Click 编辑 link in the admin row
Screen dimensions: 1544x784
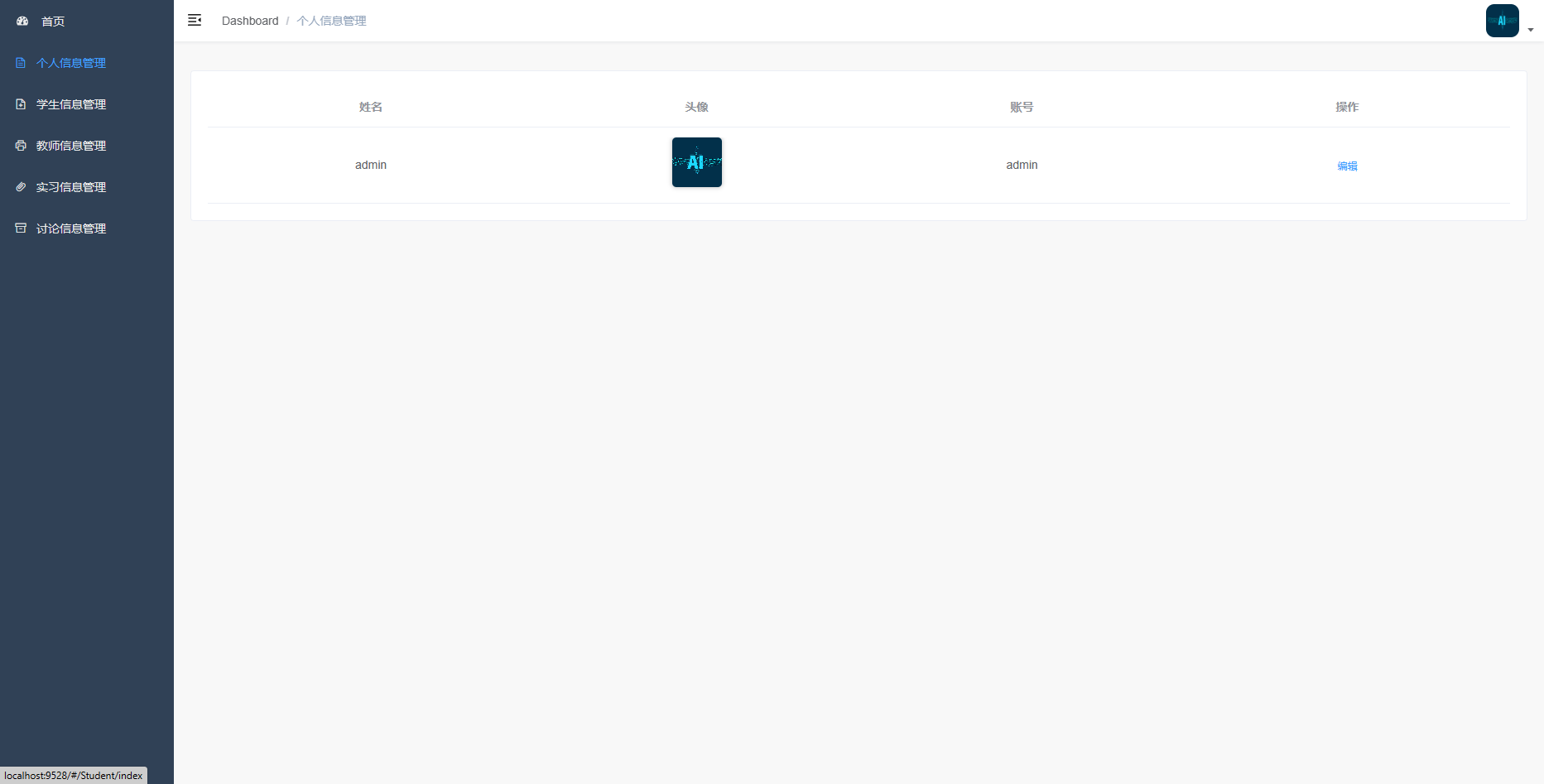click(x=1347, y=166)
